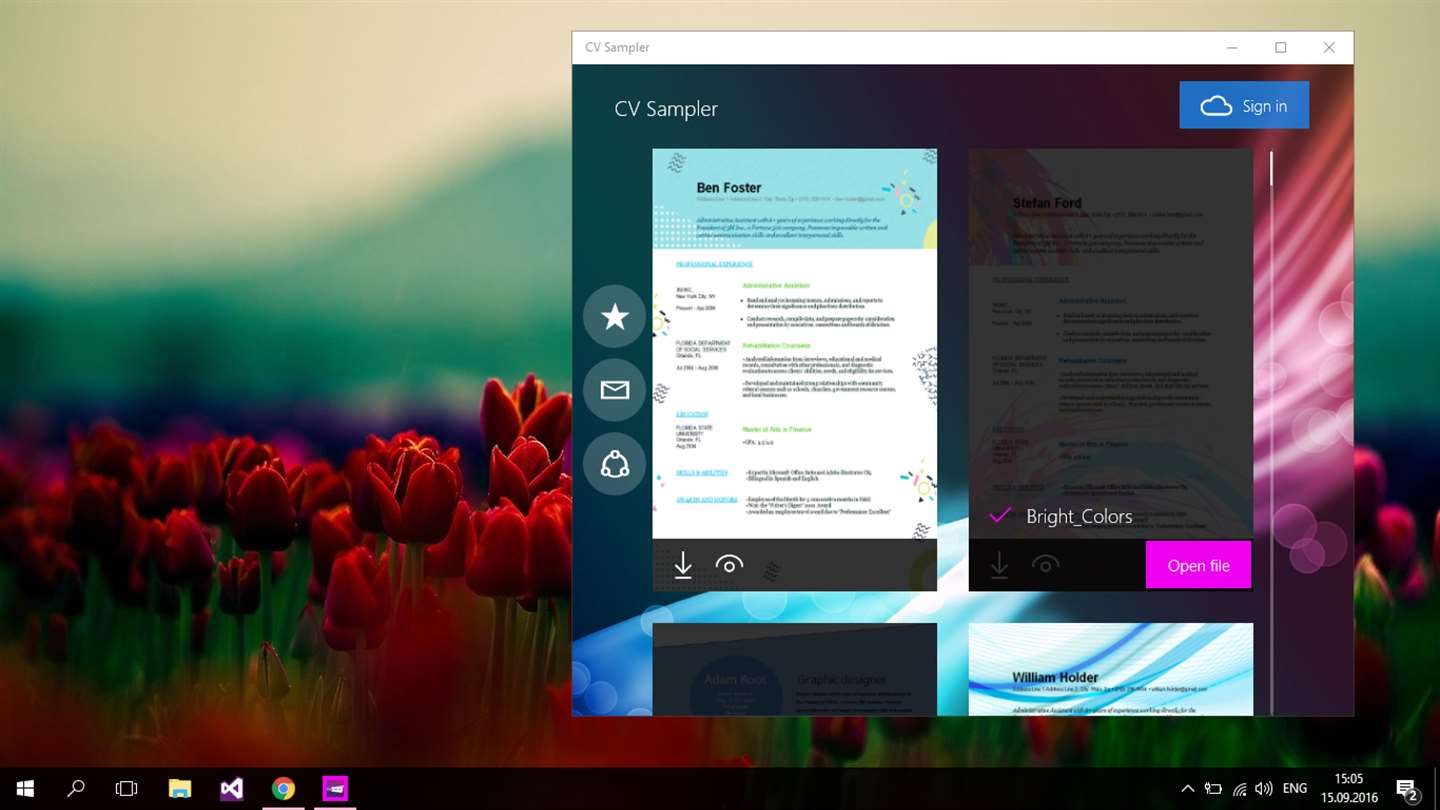Show hidden system tray icons
Viewport: 1440px width, 810px height.
tap(1188, 789)
